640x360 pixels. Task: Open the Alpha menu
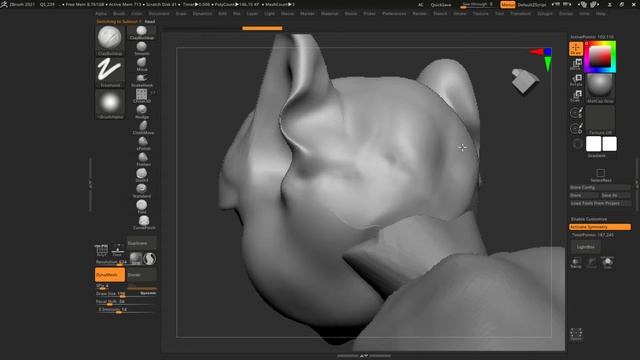(101, 13)
